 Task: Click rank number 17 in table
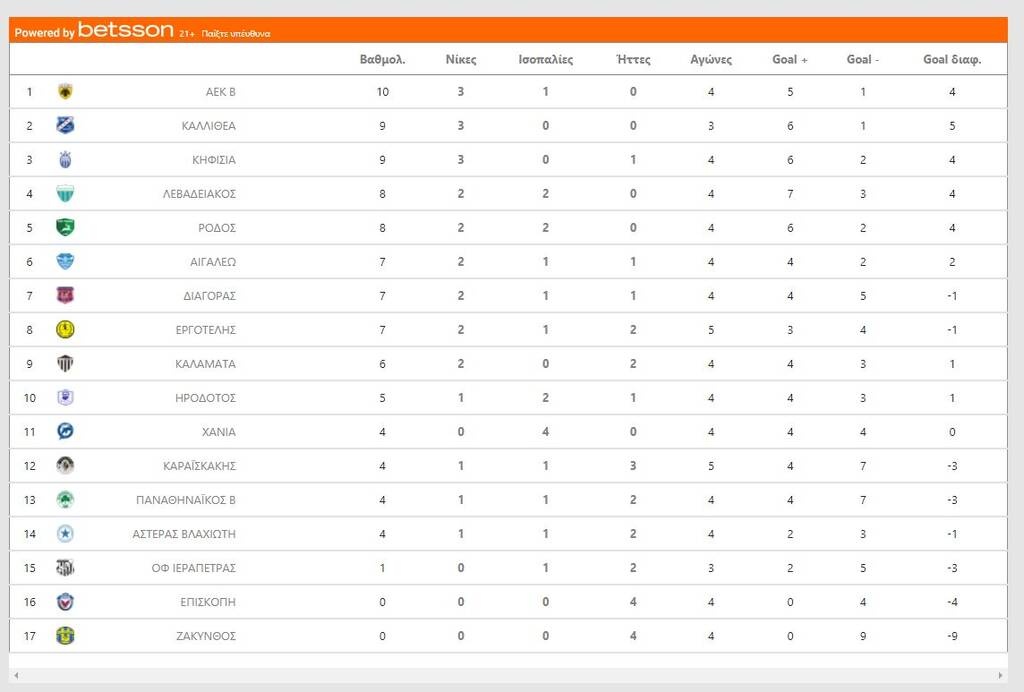[x=29, y=635]
